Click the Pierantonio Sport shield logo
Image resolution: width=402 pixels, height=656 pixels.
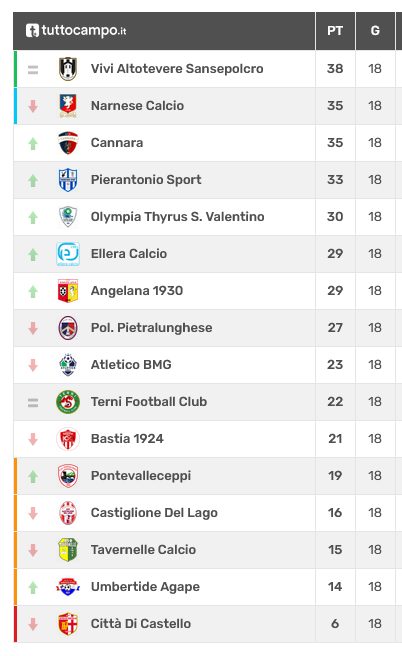coord(68,180)
